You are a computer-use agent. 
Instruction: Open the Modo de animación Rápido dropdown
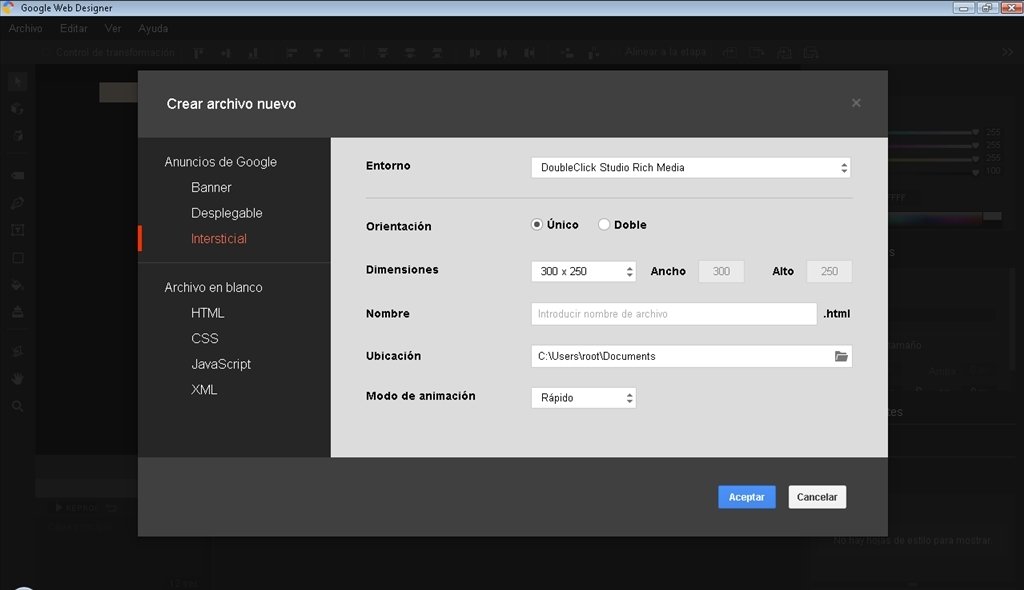(x=584, y=398)
